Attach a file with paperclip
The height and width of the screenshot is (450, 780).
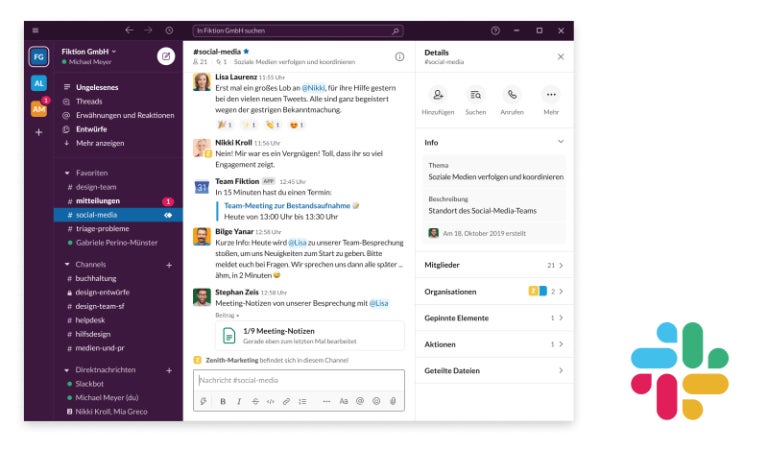[x=393, y=401]
